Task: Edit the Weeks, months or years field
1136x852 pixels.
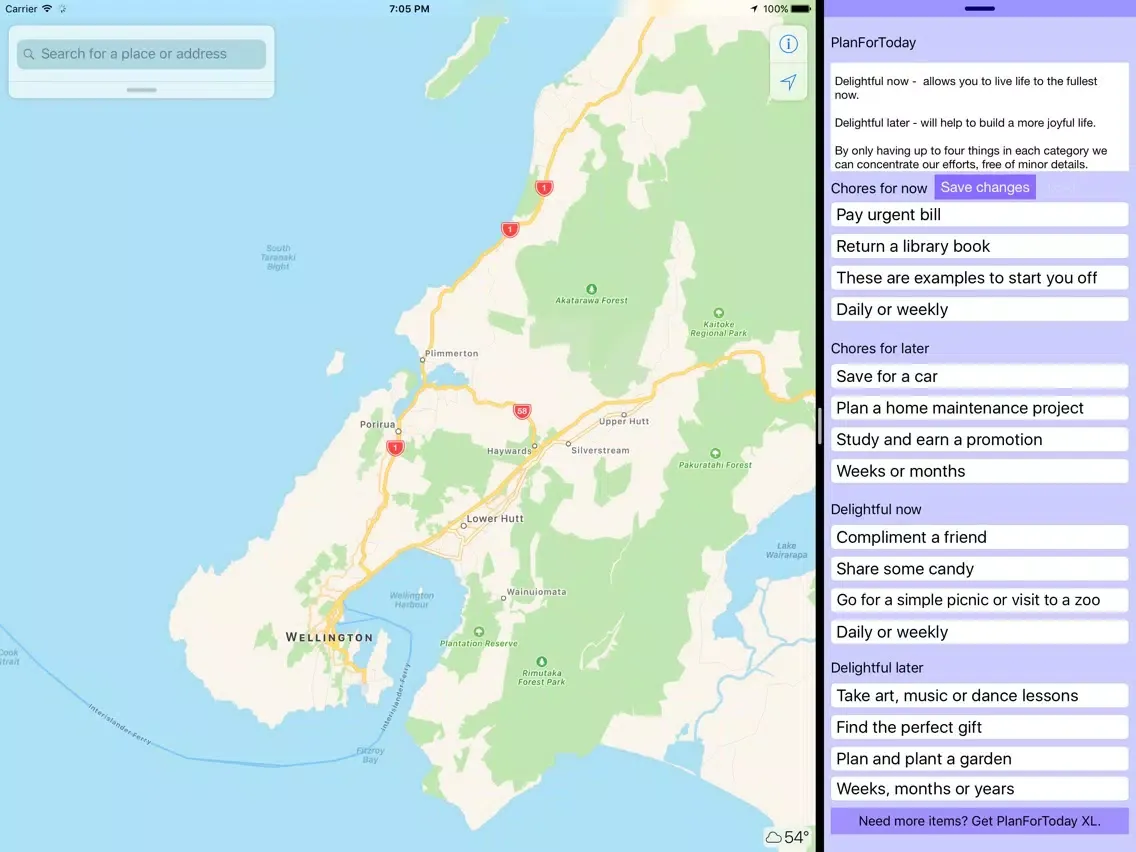Action: coord(980,789)
